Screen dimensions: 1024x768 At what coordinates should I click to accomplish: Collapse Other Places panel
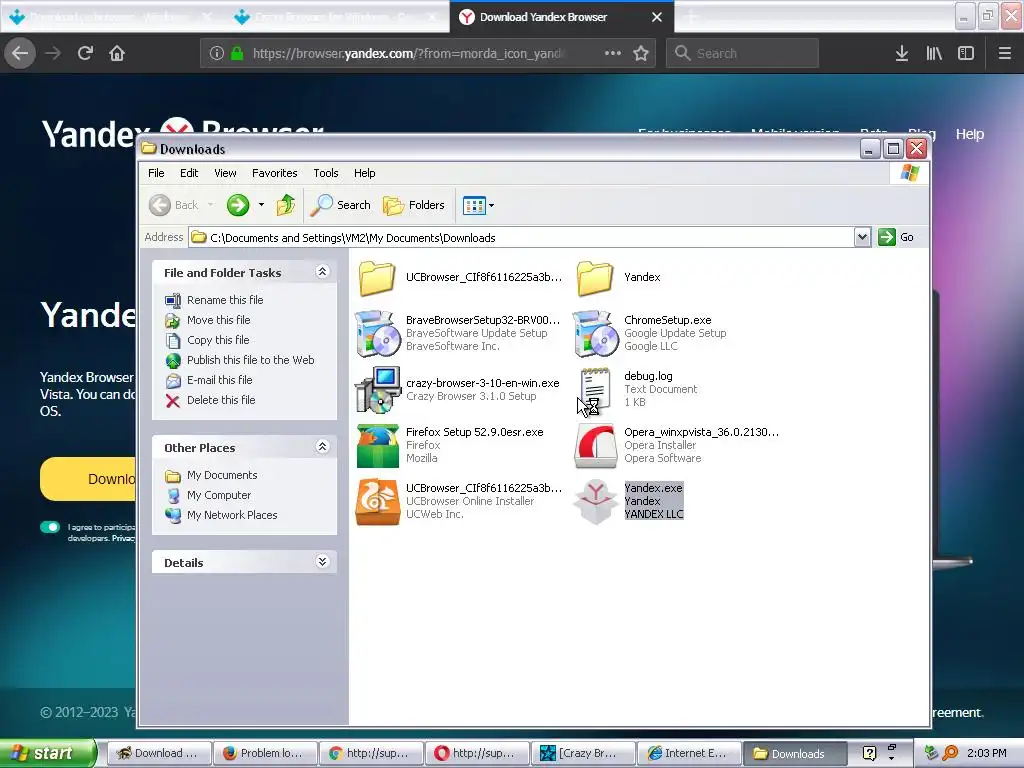[322, 447]
